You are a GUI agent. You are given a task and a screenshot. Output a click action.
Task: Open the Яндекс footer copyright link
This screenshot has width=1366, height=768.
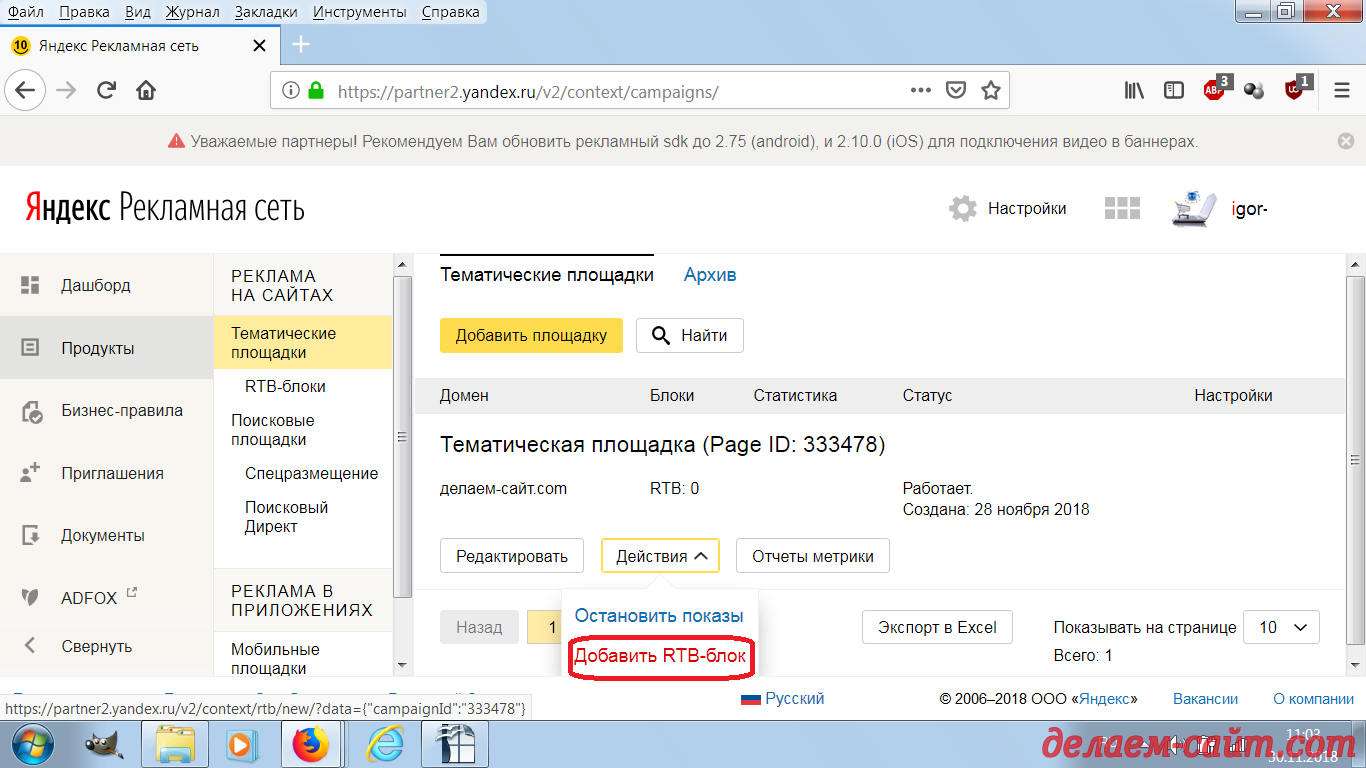(1106, 699)
